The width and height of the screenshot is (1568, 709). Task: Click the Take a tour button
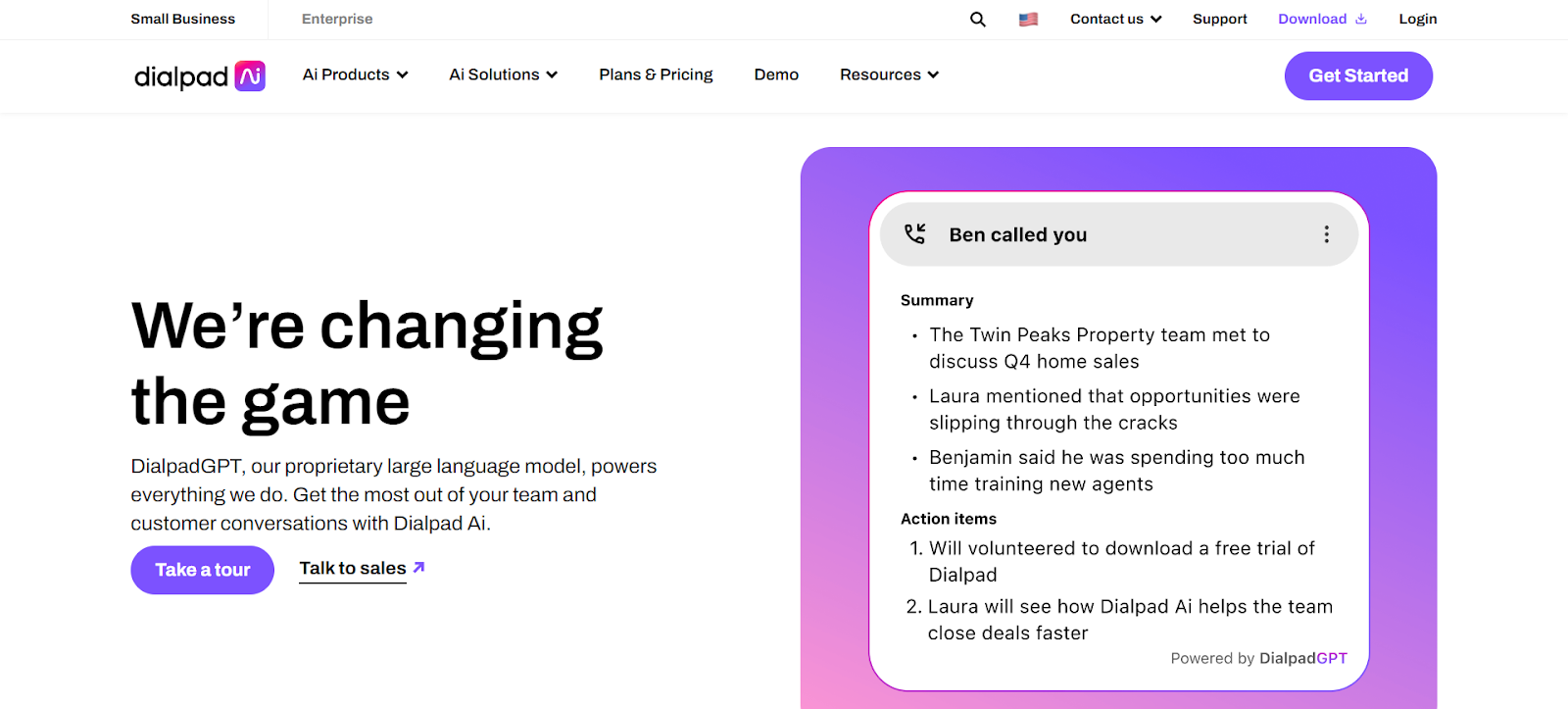click(x=203, y=570)
